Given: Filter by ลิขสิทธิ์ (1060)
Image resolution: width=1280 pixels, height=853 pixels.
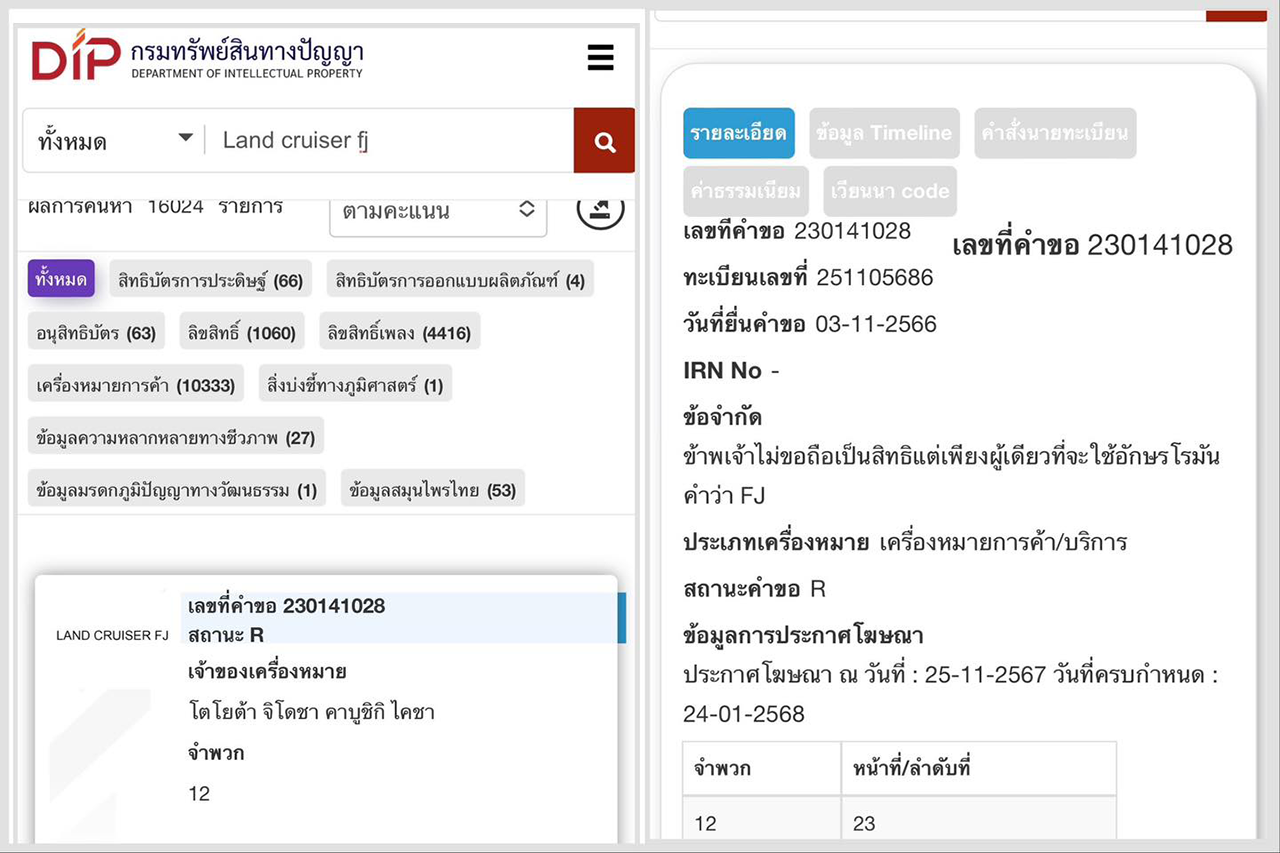Looking at the screenshot, I should pyautogui.click(x=242, y=333).
